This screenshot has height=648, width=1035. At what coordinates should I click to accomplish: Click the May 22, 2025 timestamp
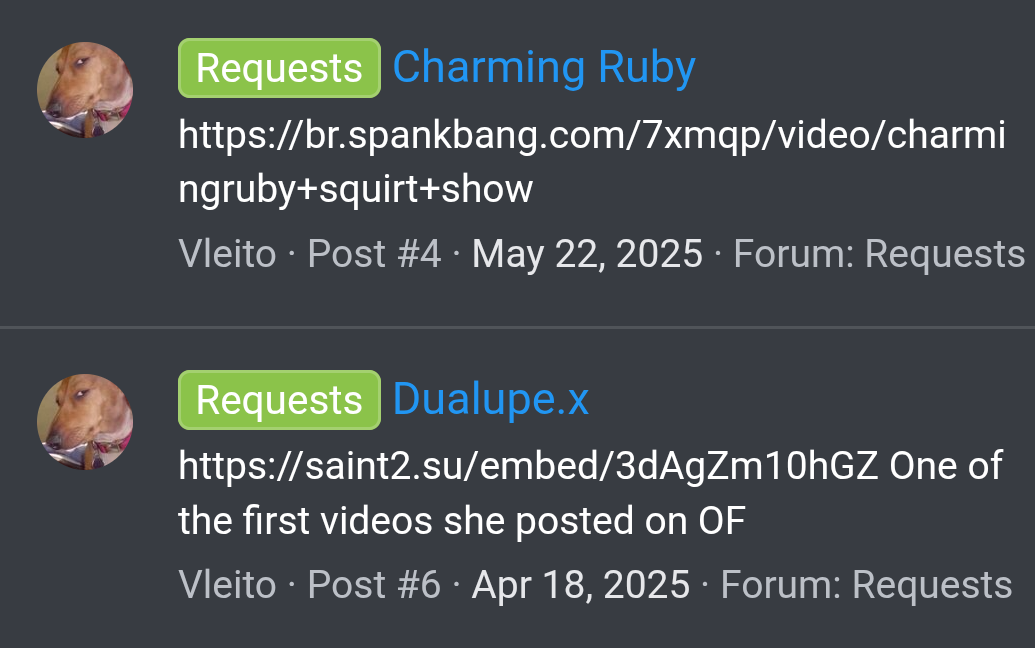tap(587, 255)
